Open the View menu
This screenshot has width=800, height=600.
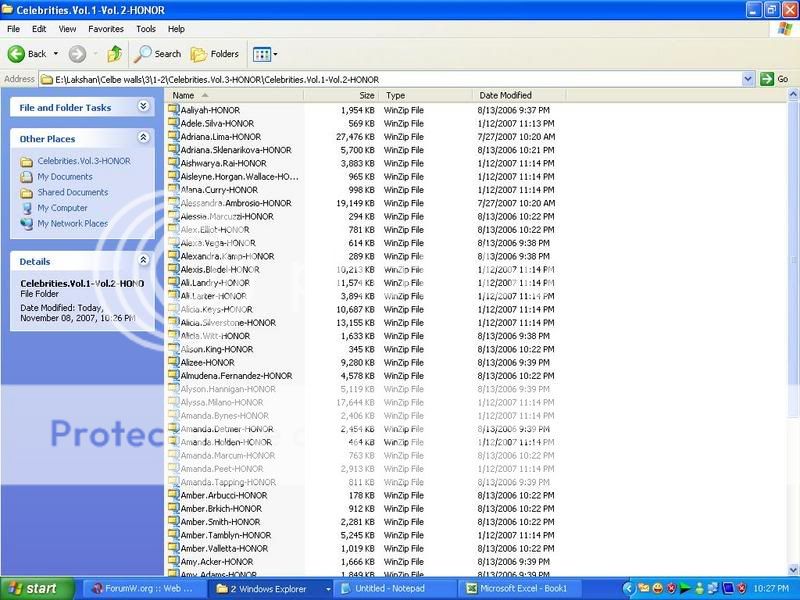[x=67, y=29]
